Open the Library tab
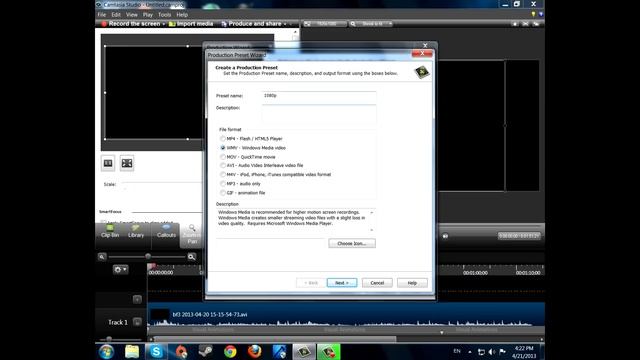 tap(136, 231)
